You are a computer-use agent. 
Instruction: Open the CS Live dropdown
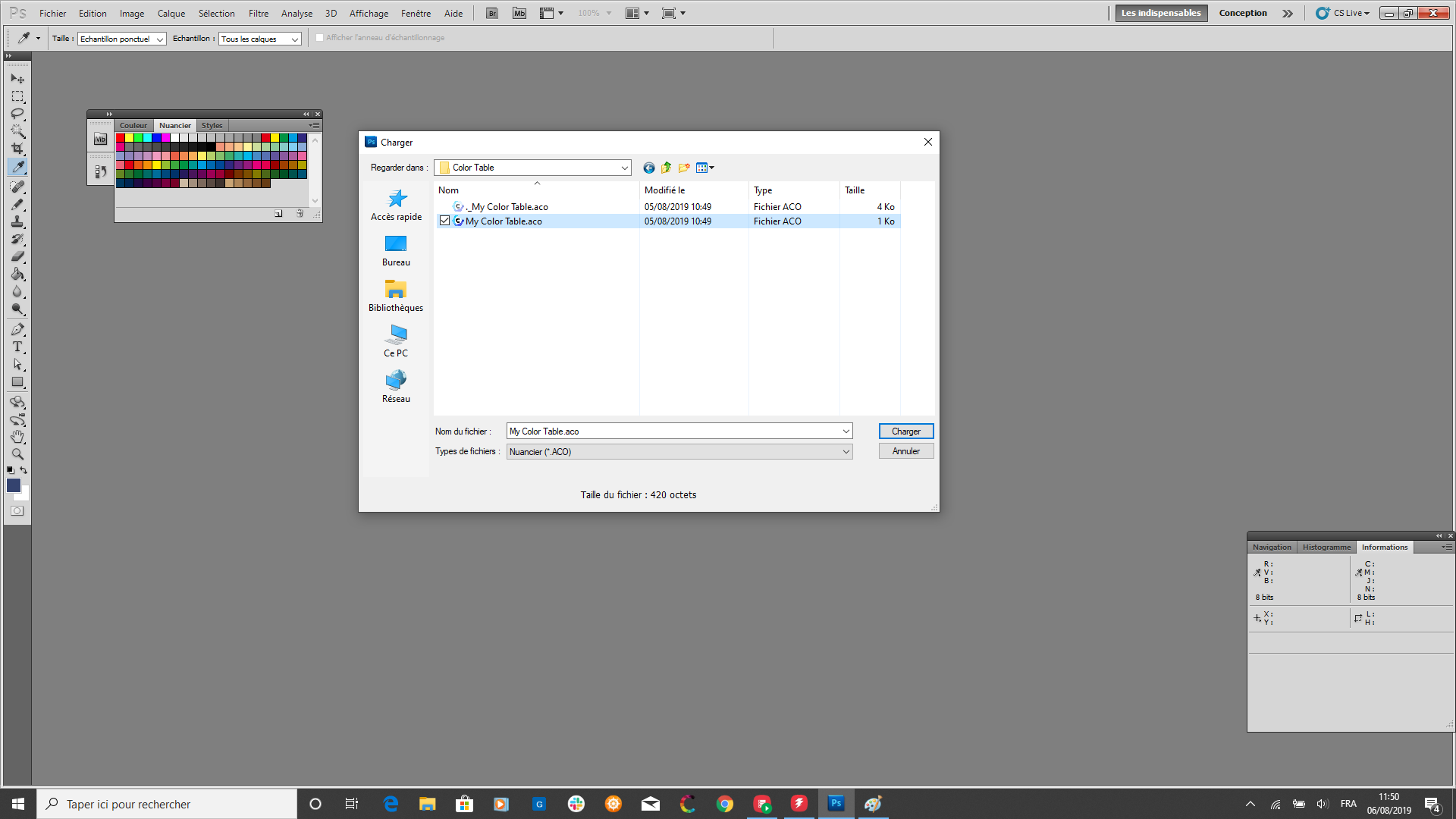(x=1343, y=13)
